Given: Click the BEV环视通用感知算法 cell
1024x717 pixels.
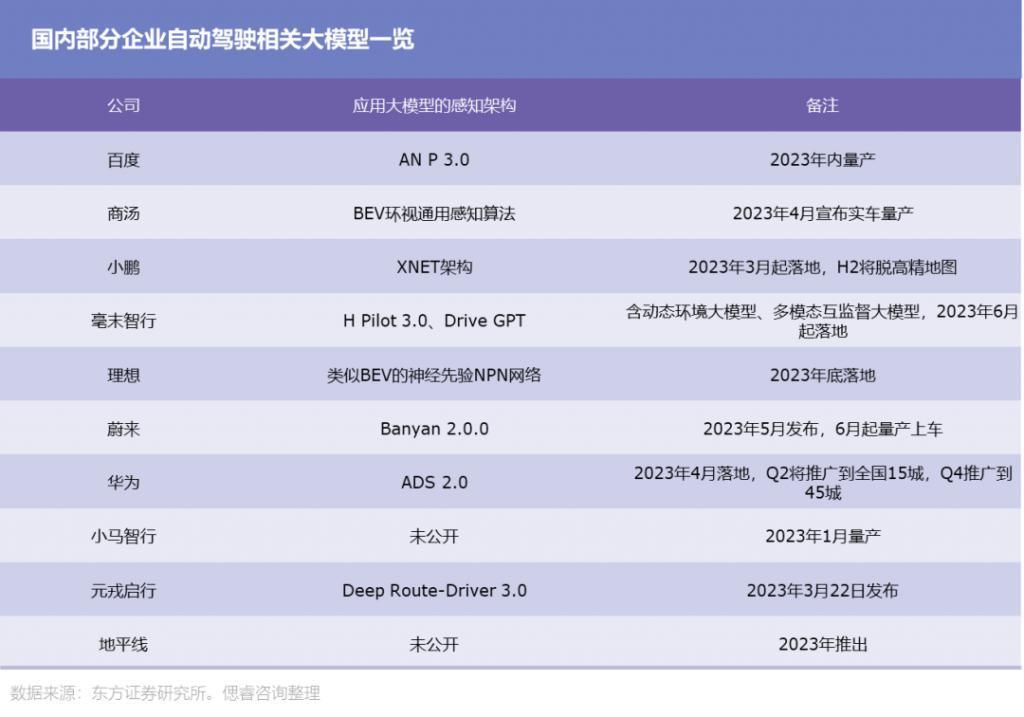Looking at the screenshot, I should coord(434,214).
